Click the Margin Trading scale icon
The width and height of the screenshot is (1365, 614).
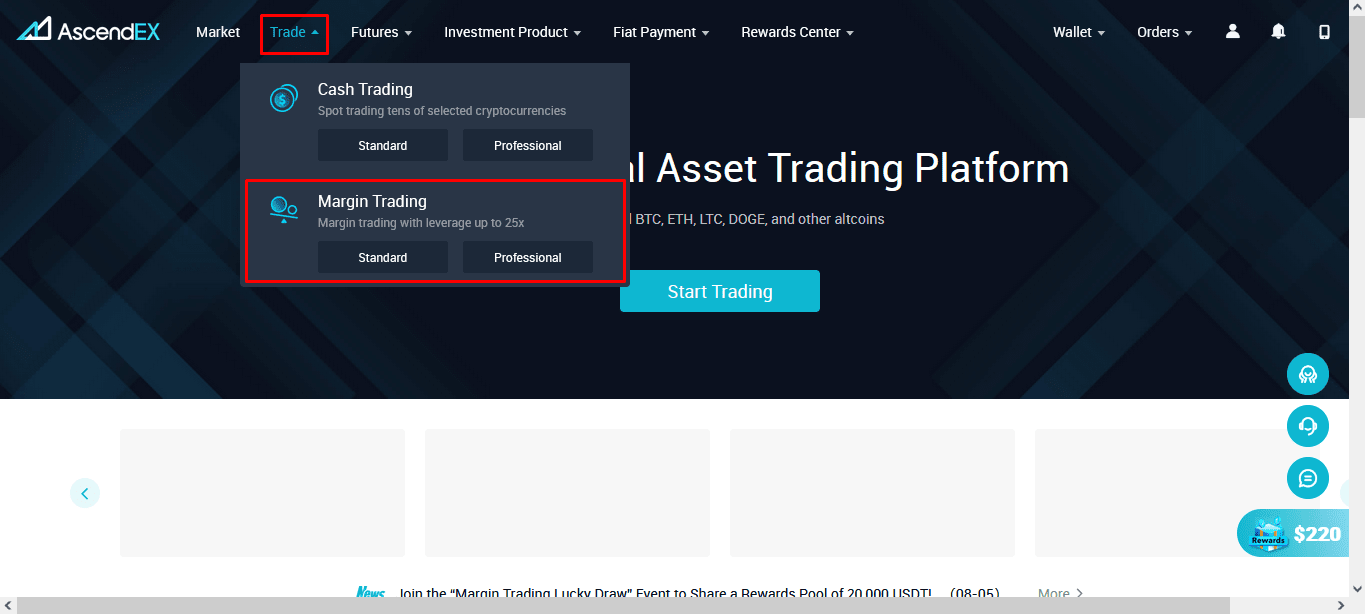284,209
